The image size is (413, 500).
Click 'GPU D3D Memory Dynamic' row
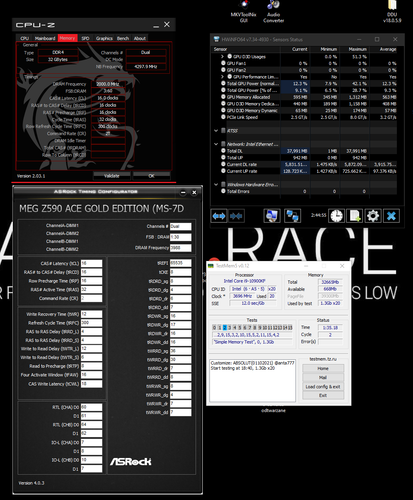point(309,110)
